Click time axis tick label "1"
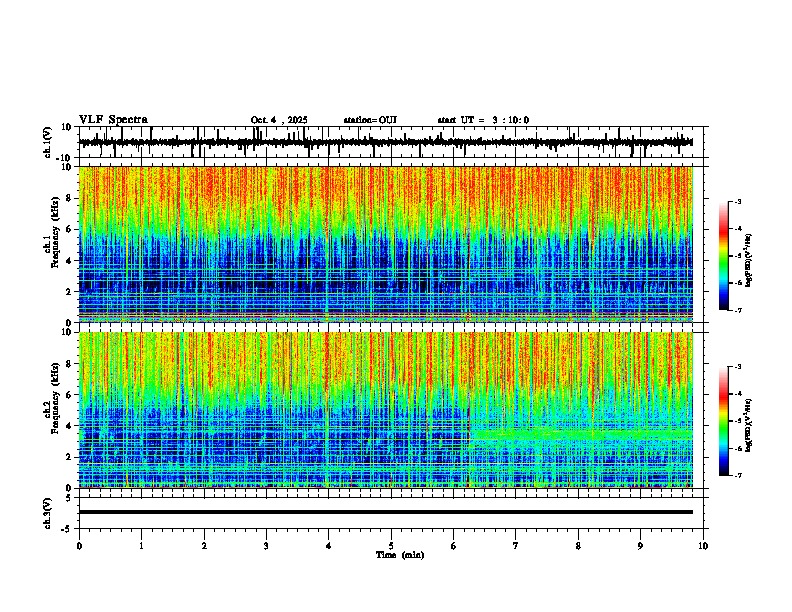792x612 pixels. 142,545
